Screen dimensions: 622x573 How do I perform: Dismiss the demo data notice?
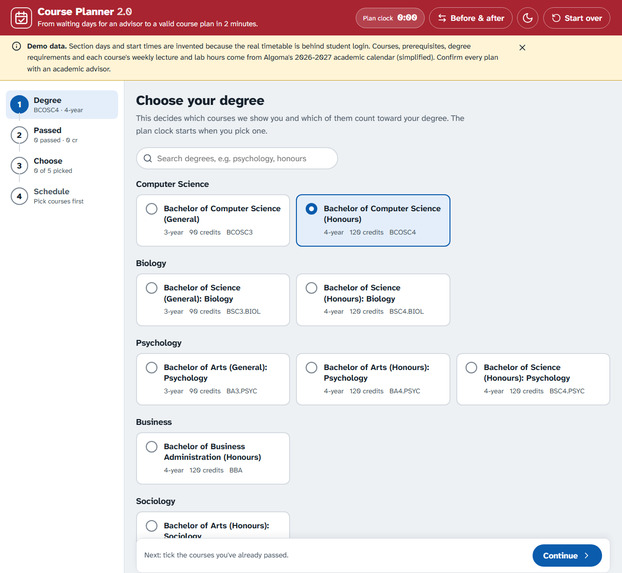click(522, 48)
